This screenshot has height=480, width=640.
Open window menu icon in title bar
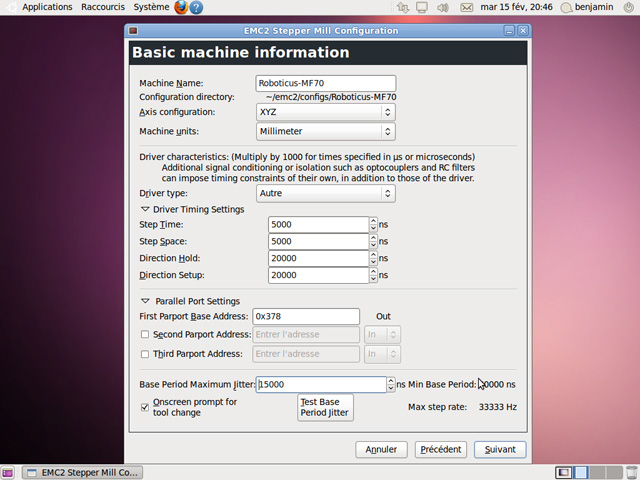click(133, 31)
